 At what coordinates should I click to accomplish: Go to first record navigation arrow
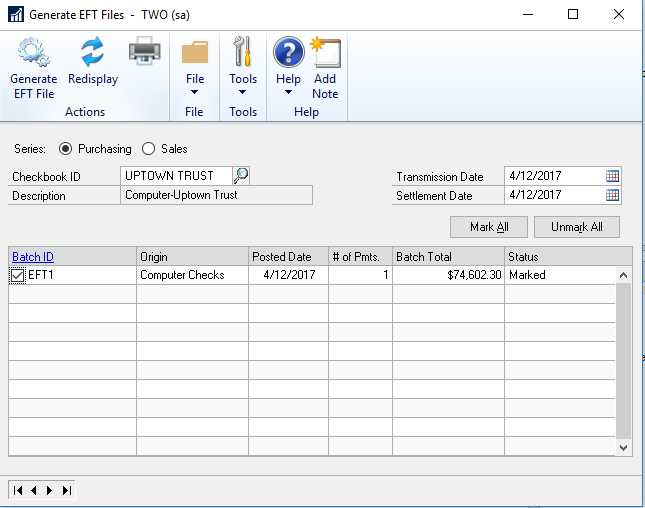18,490
